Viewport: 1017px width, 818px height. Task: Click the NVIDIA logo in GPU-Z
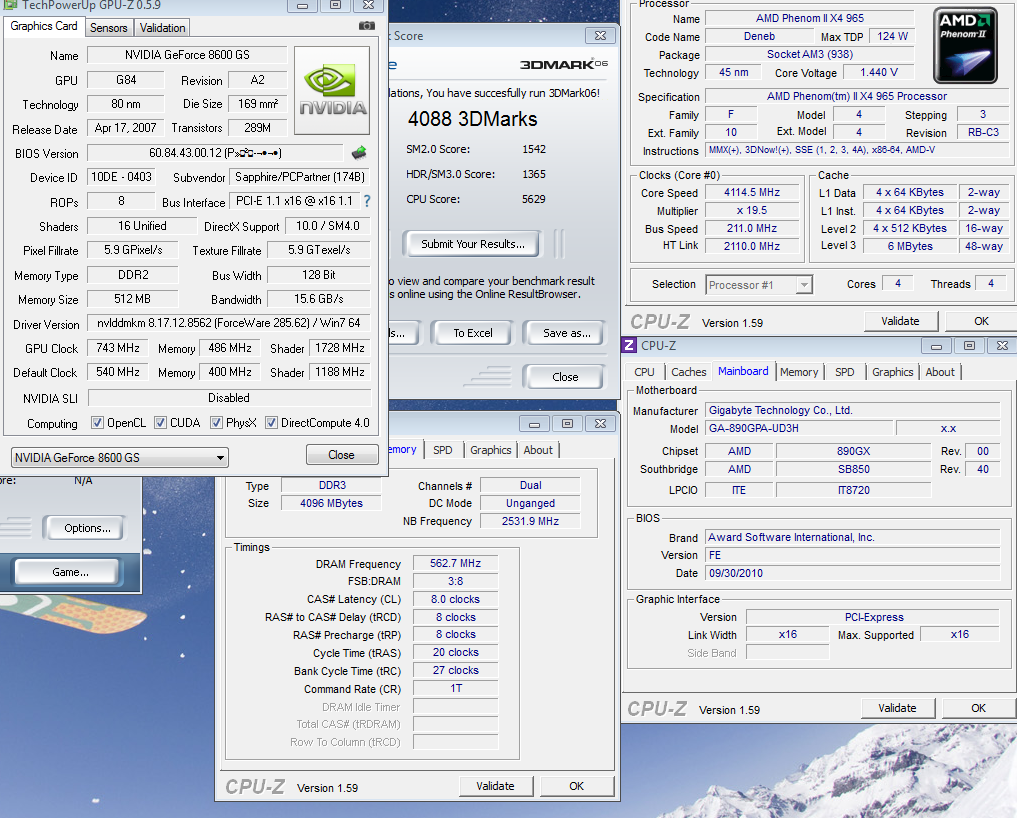click(332, 91)
